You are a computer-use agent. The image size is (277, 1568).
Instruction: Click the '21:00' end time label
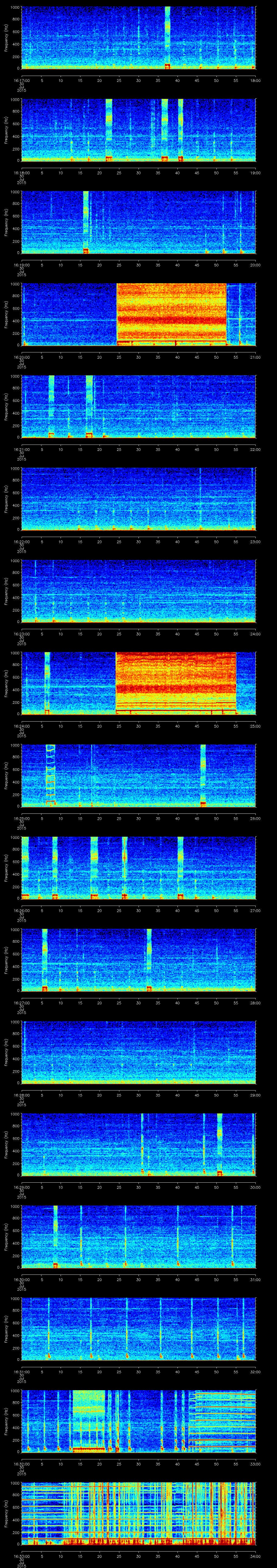click(x=255, y=357)
